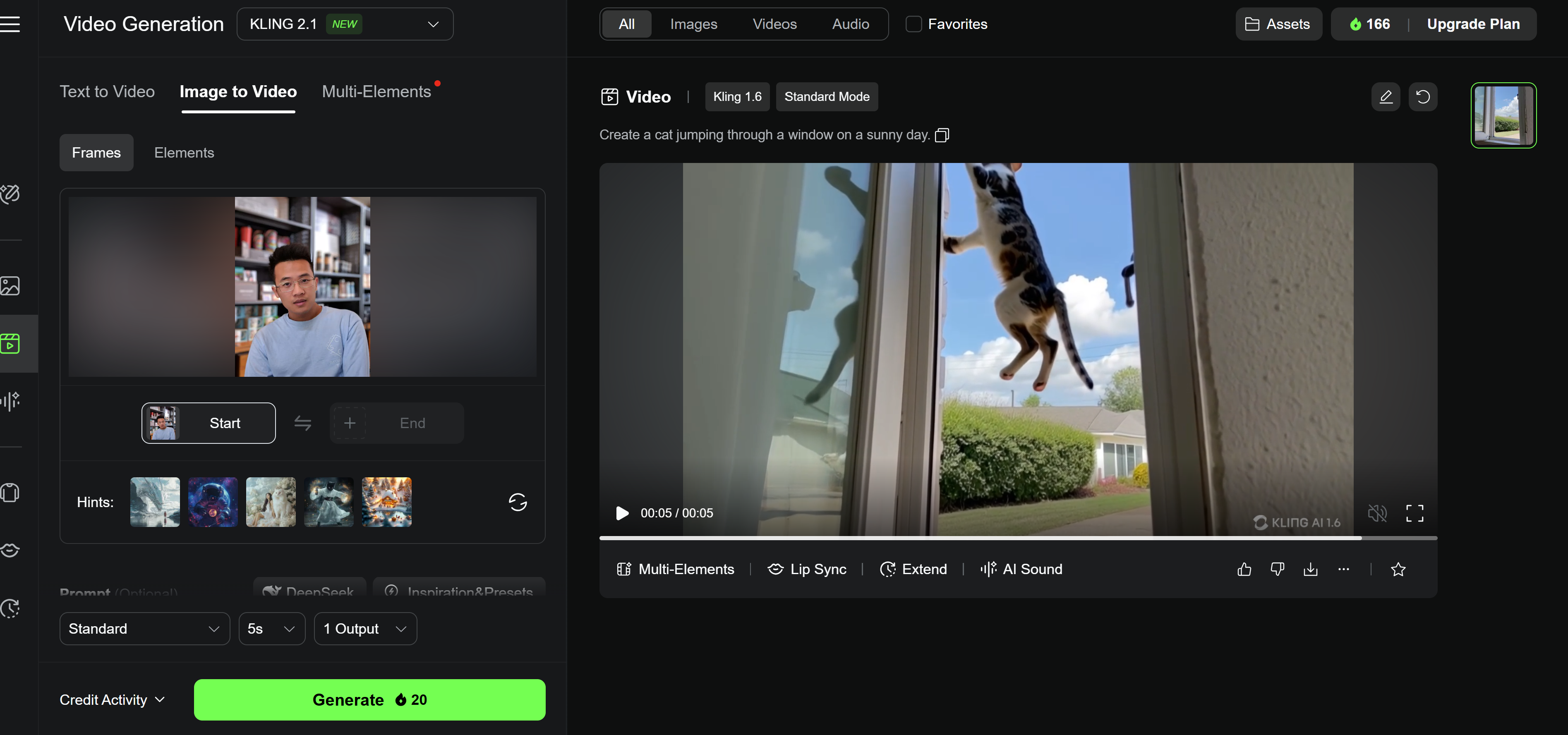Expand the 5s duration dropdown
This screenshot has width=1568, height=735.
271,629
